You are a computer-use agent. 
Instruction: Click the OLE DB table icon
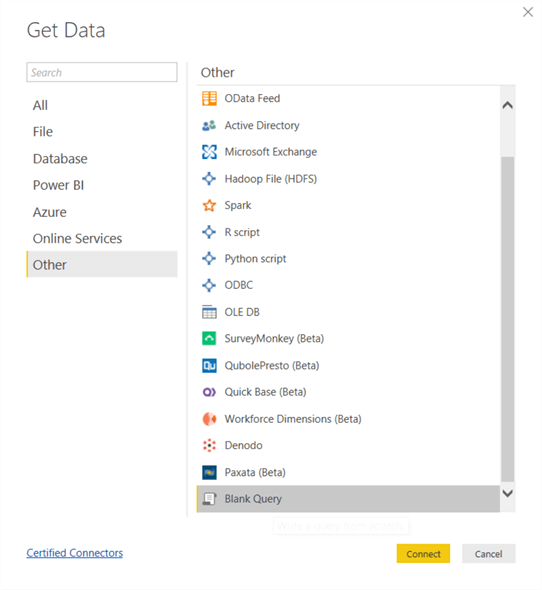click(209, 312)
